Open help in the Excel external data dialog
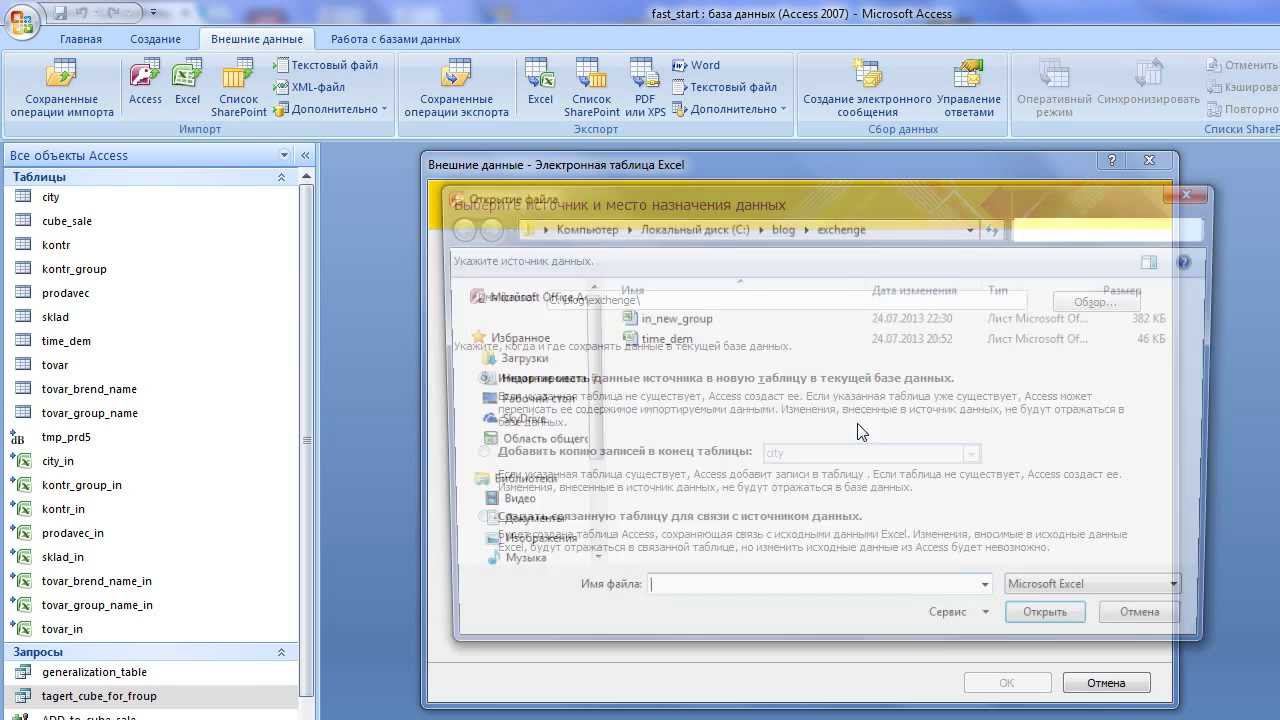 (1112, 160)
